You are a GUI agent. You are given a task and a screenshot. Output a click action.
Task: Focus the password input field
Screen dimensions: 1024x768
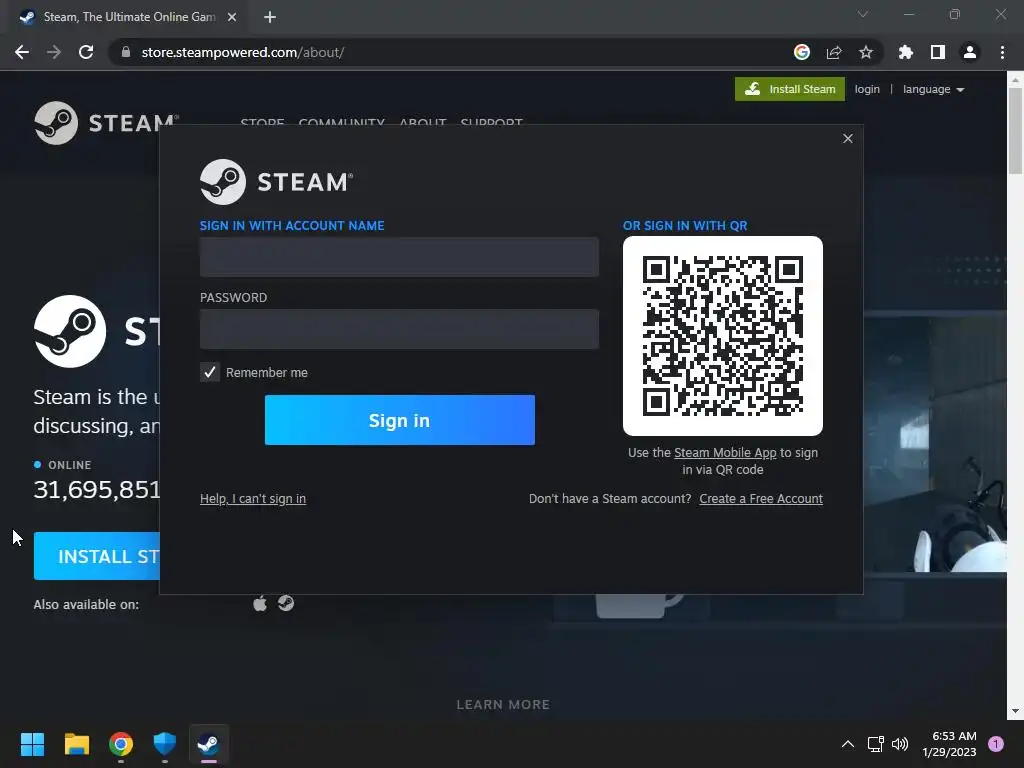click(399, 328)
